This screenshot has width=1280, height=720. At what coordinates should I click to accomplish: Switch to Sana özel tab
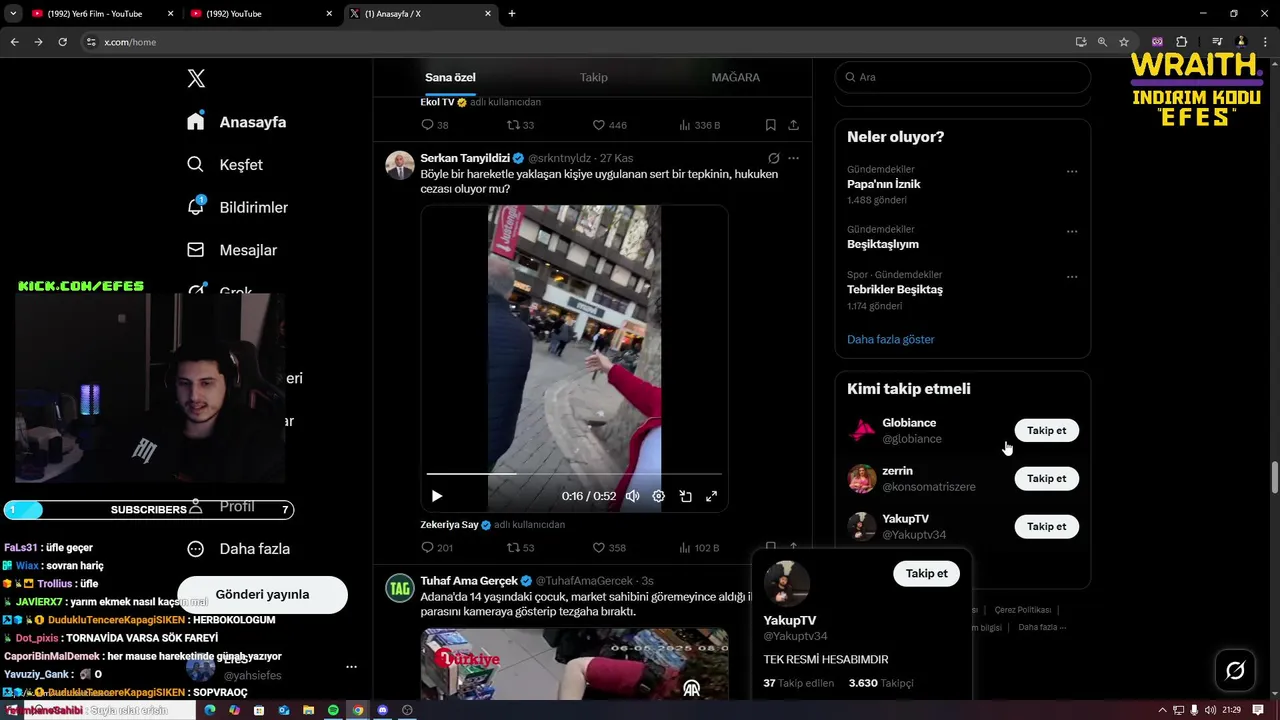pos(450,77)
